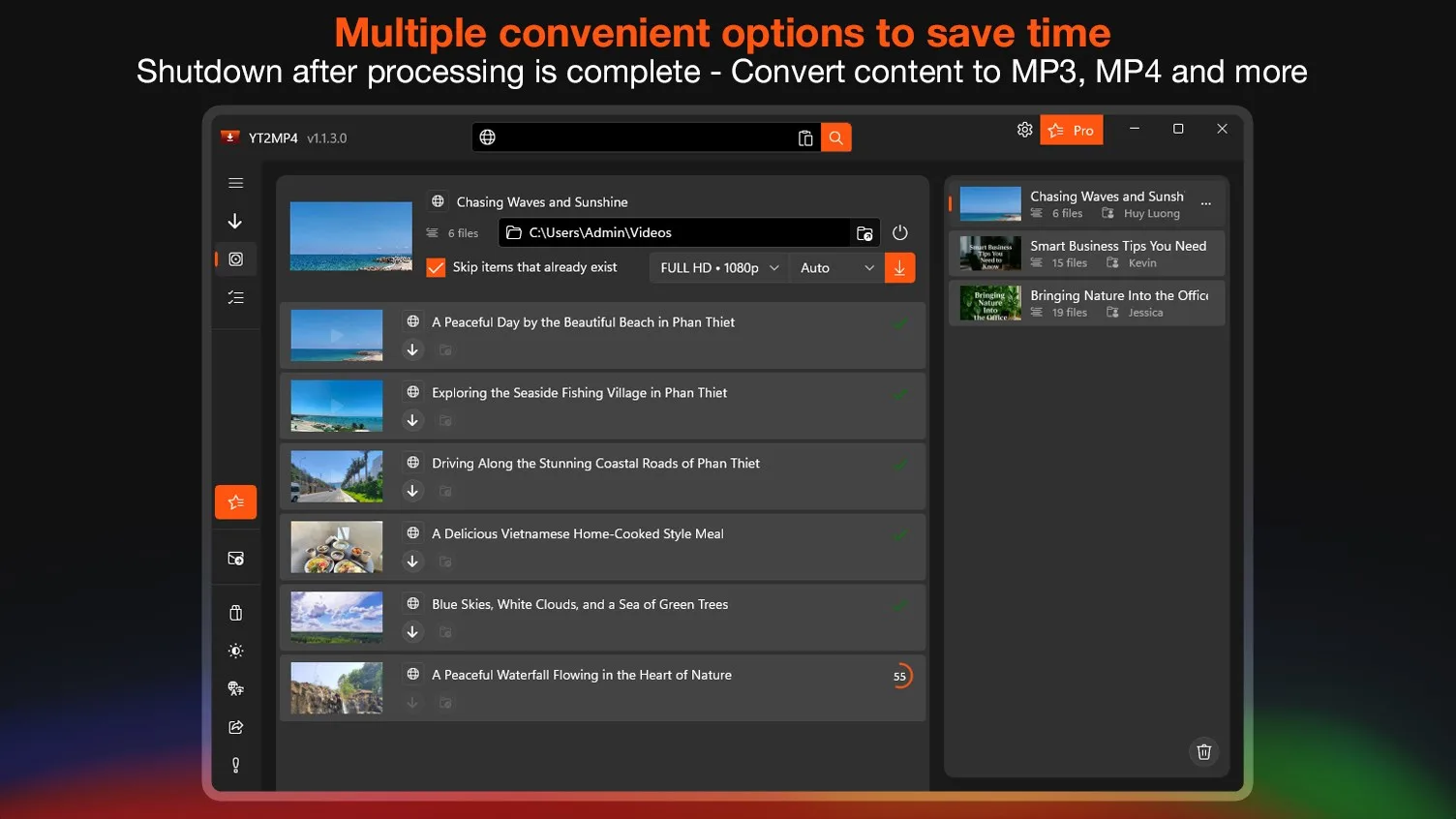The width and height of the screenshot is (1456, 819).
Task: Browse for the output folder with the folder icon
Action: click(x=864, y=233)
